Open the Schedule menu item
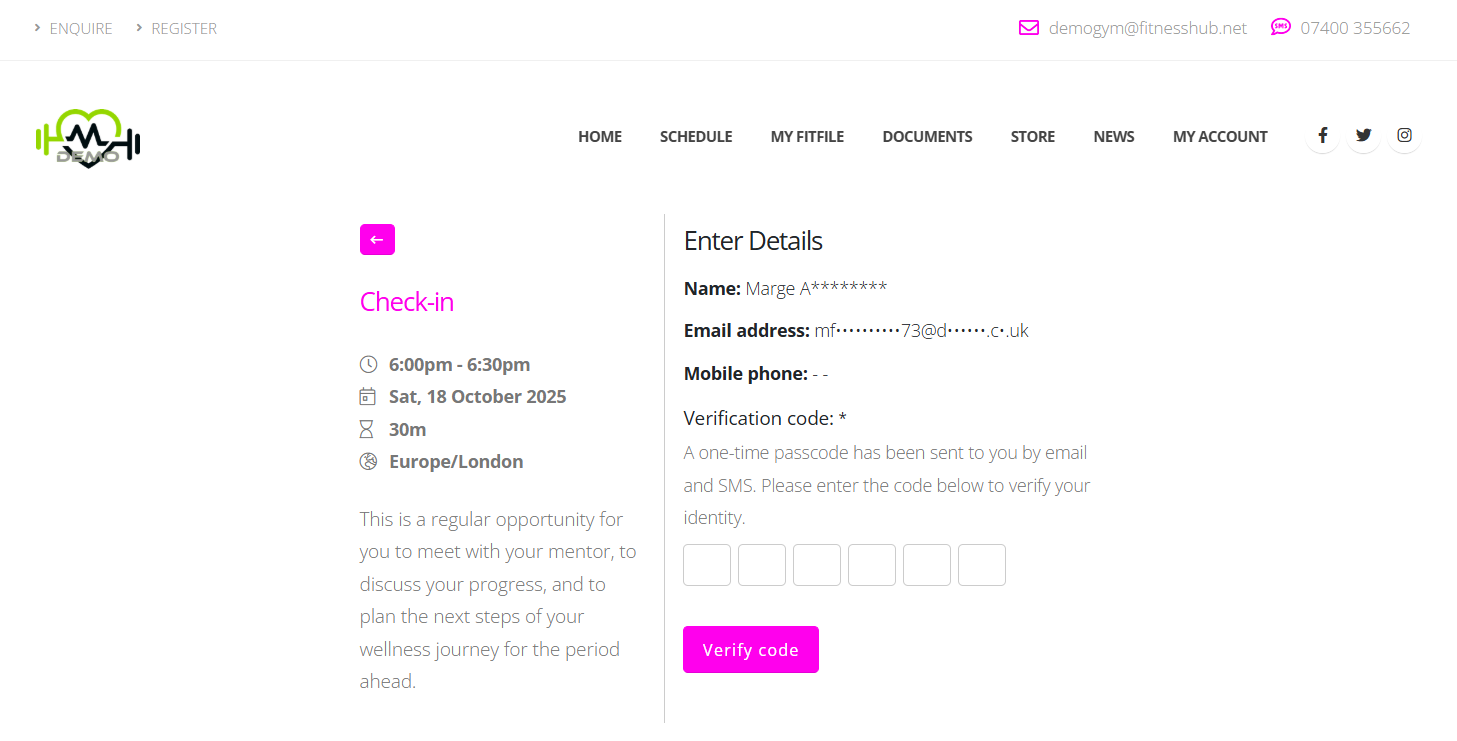Screen dimensions: 1457x741 pyautogui.click(x=696, y=137)
